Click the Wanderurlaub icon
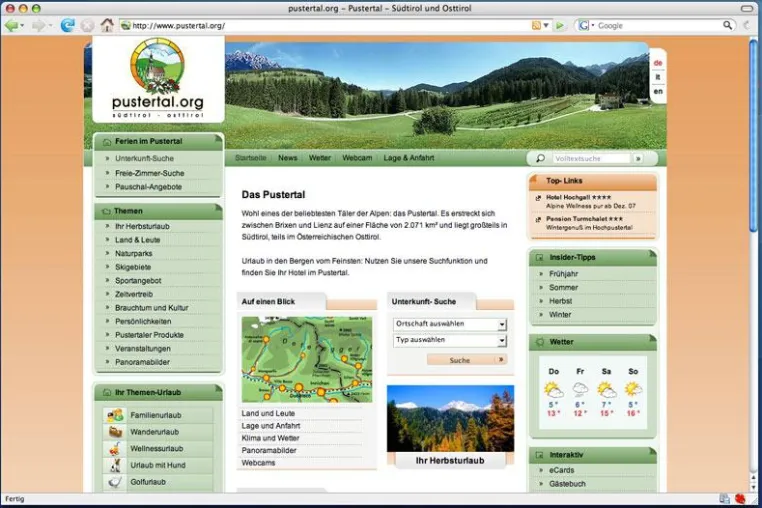 click(115, 432)
